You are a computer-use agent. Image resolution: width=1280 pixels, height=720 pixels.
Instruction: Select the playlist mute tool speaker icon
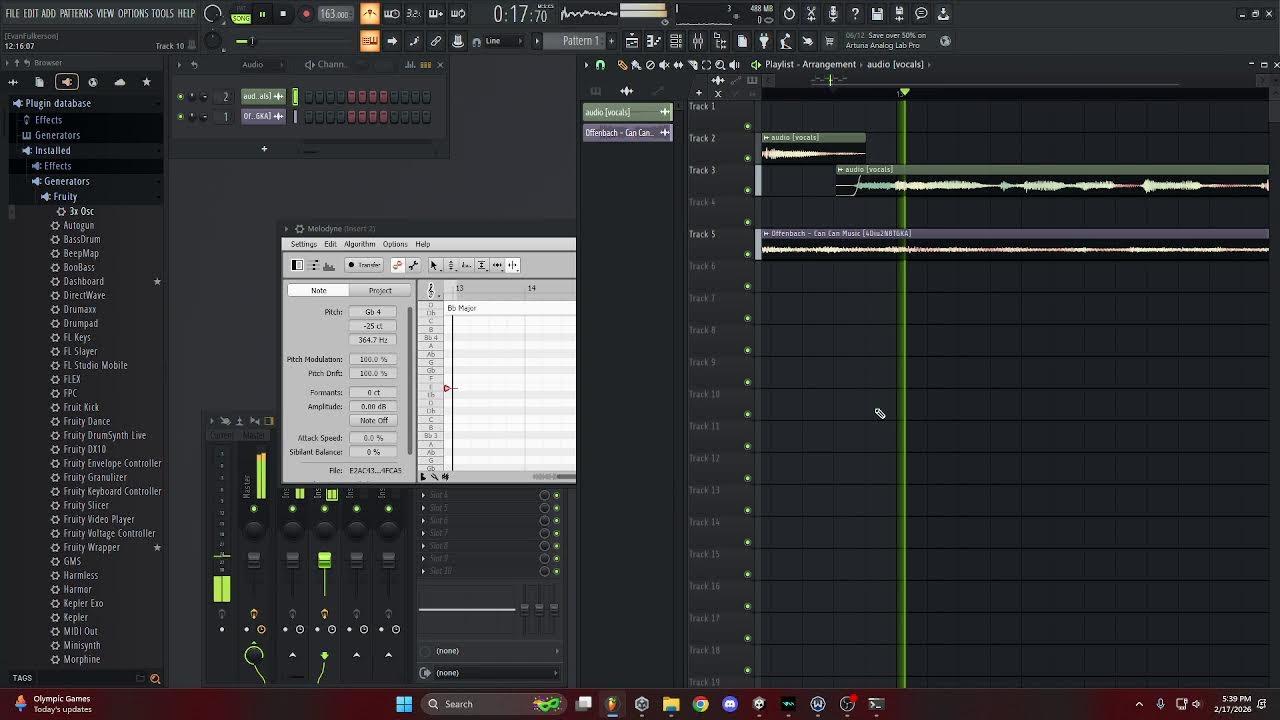click(x=664, y=64)
